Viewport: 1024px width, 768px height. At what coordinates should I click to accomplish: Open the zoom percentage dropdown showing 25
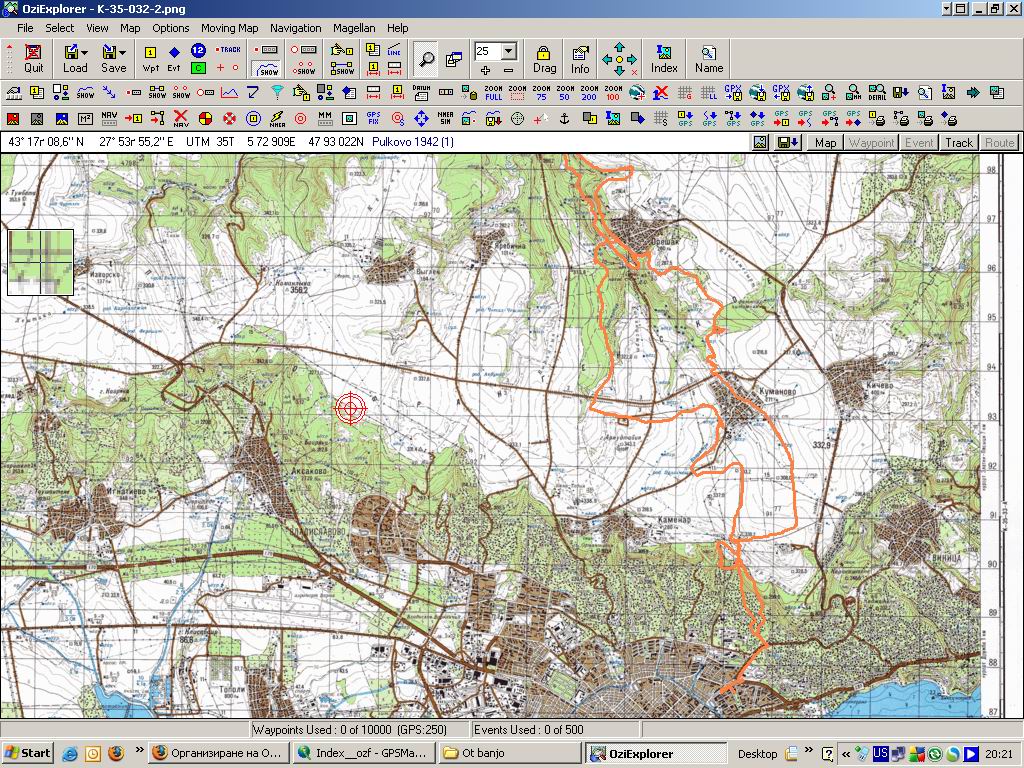tap(509, 51)
